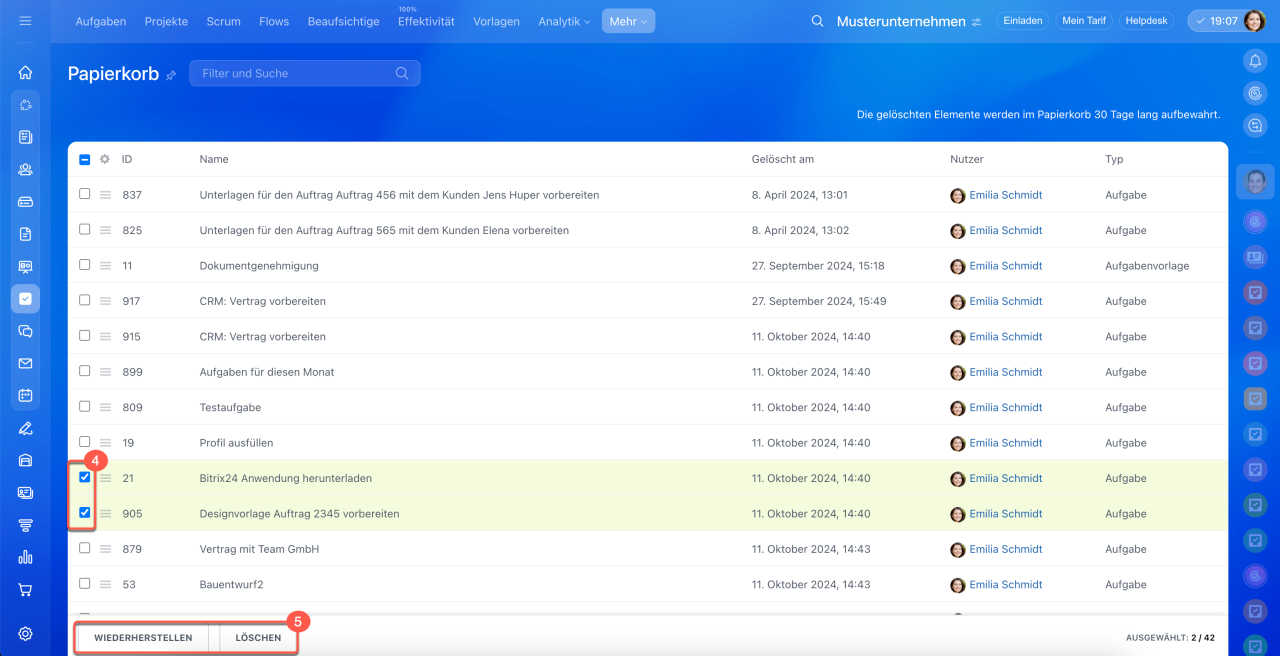Click the notification bell icon
Image resolution: width=1280 pixels, height=656 pixels.
click(1255, 61)
